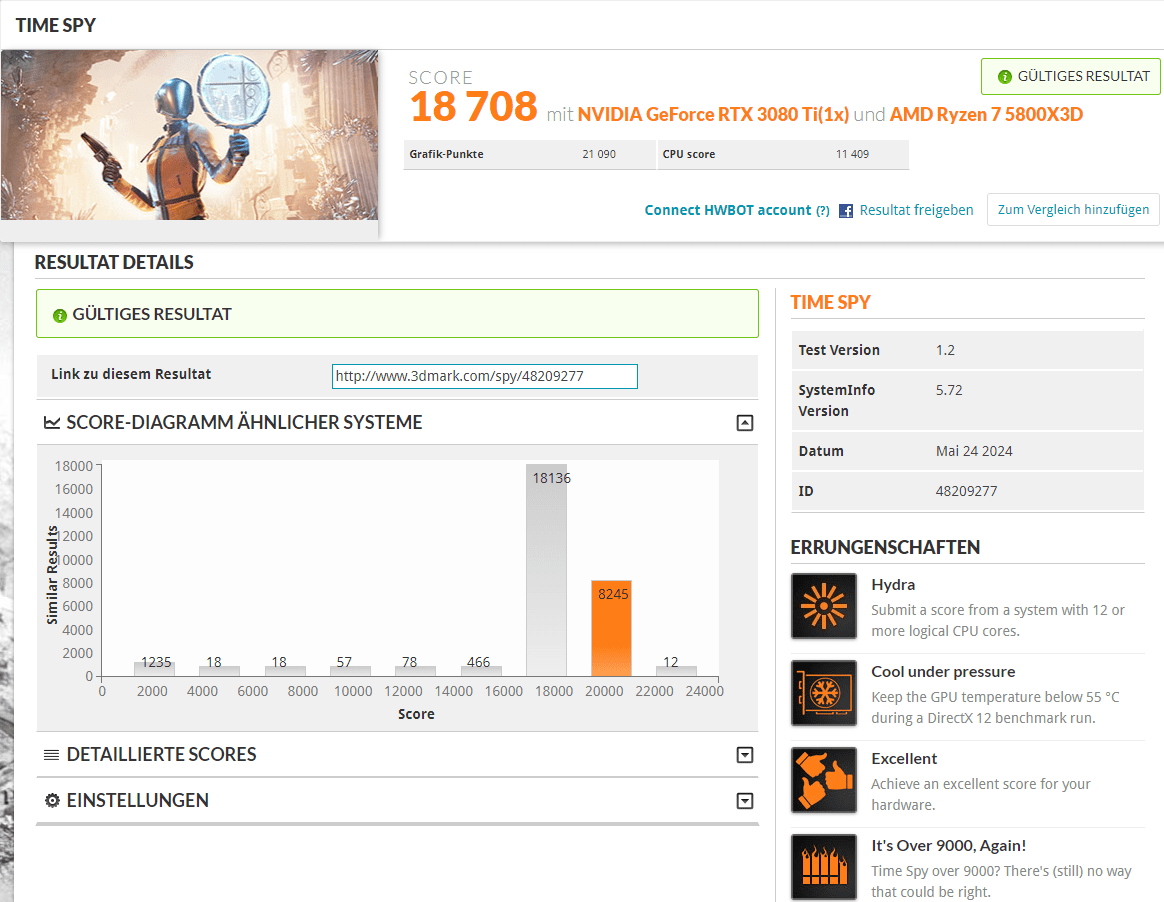The height and width of the screenshot is (902, 1164).
Task: Open the AMD Ryzen 7 5800X3D link
Action: [x=986, y=114]
